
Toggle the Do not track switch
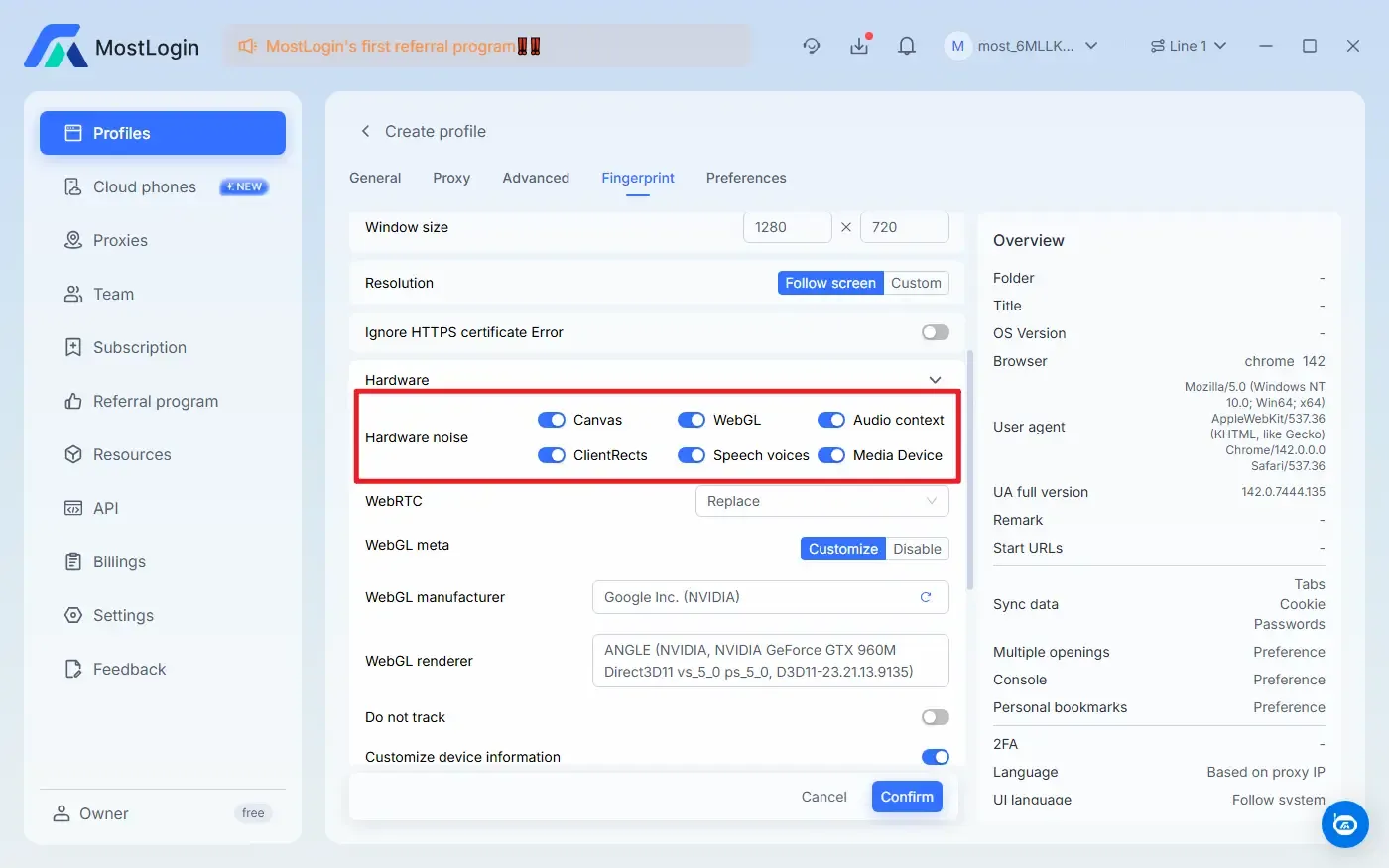point(935,717)
